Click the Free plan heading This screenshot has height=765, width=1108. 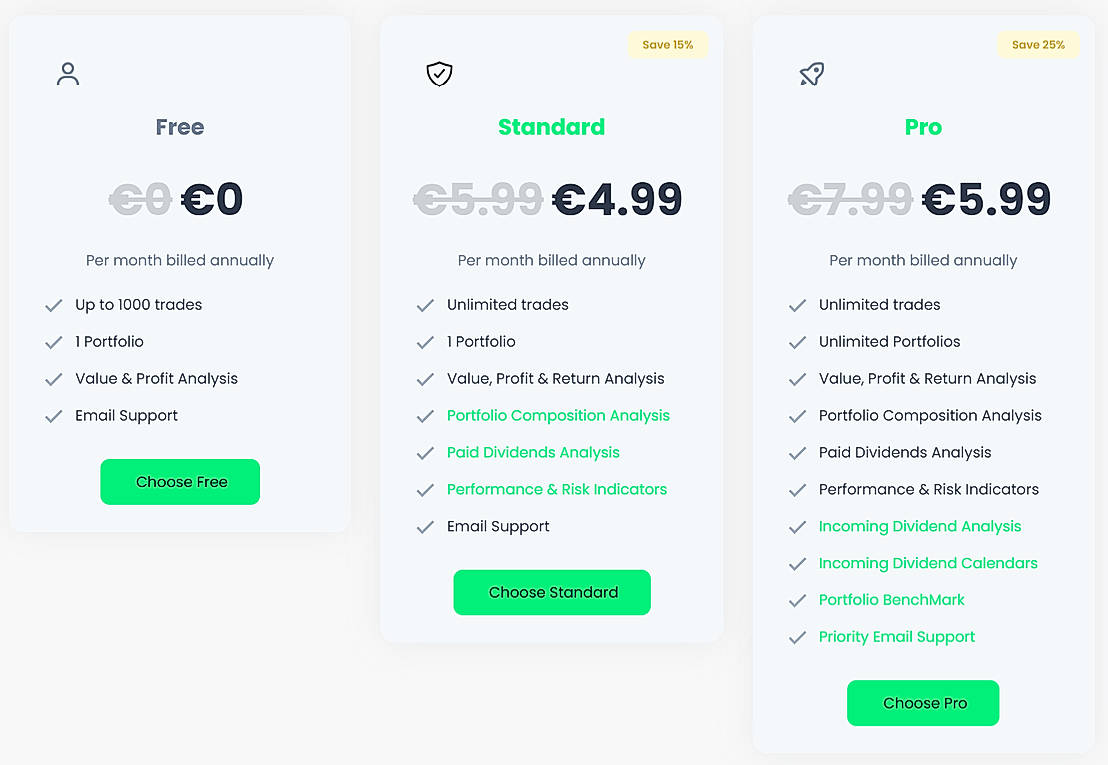pyautogui.click(x=180, y=127)
